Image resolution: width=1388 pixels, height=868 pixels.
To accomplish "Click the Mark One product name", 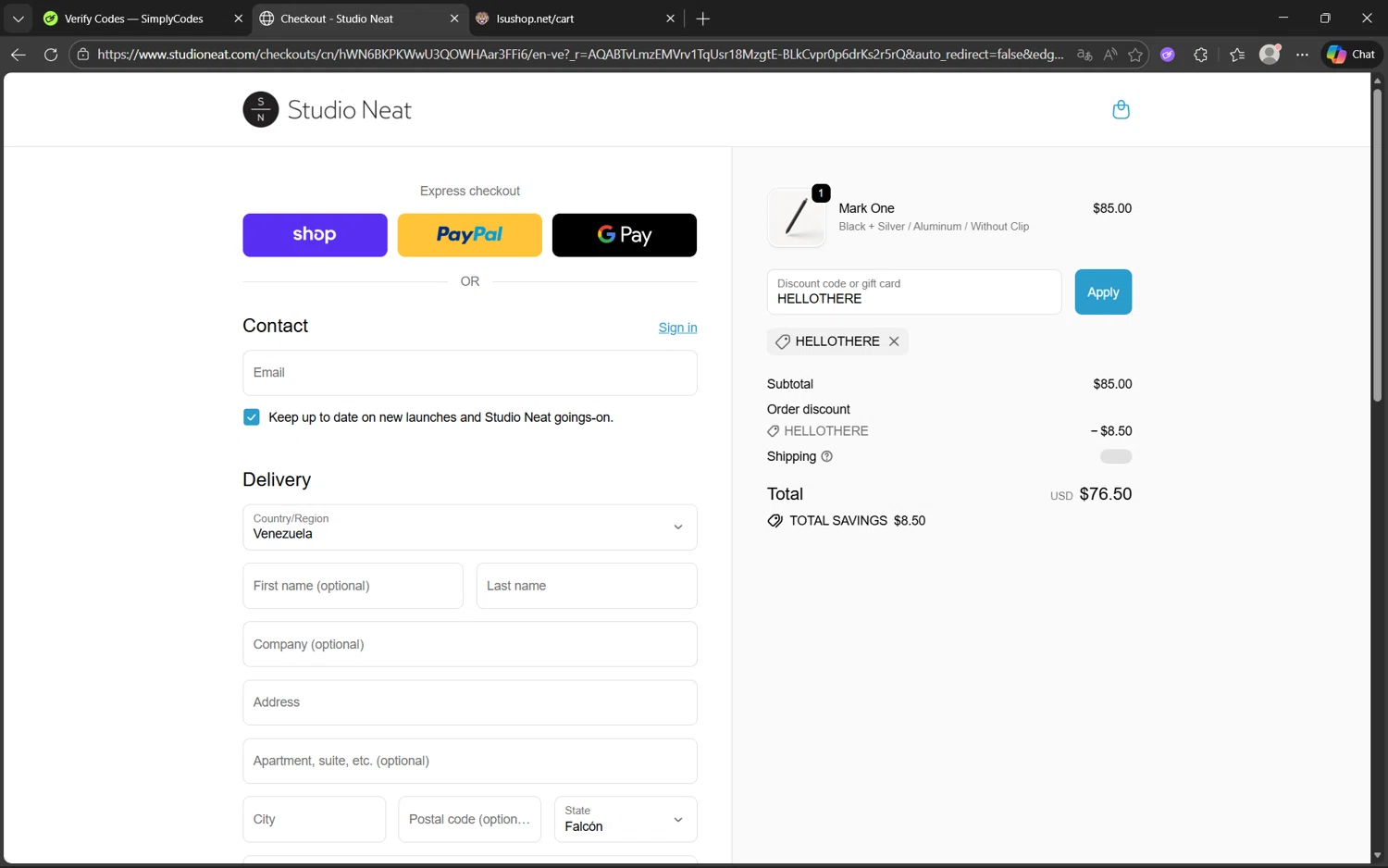I will point(866,208).
